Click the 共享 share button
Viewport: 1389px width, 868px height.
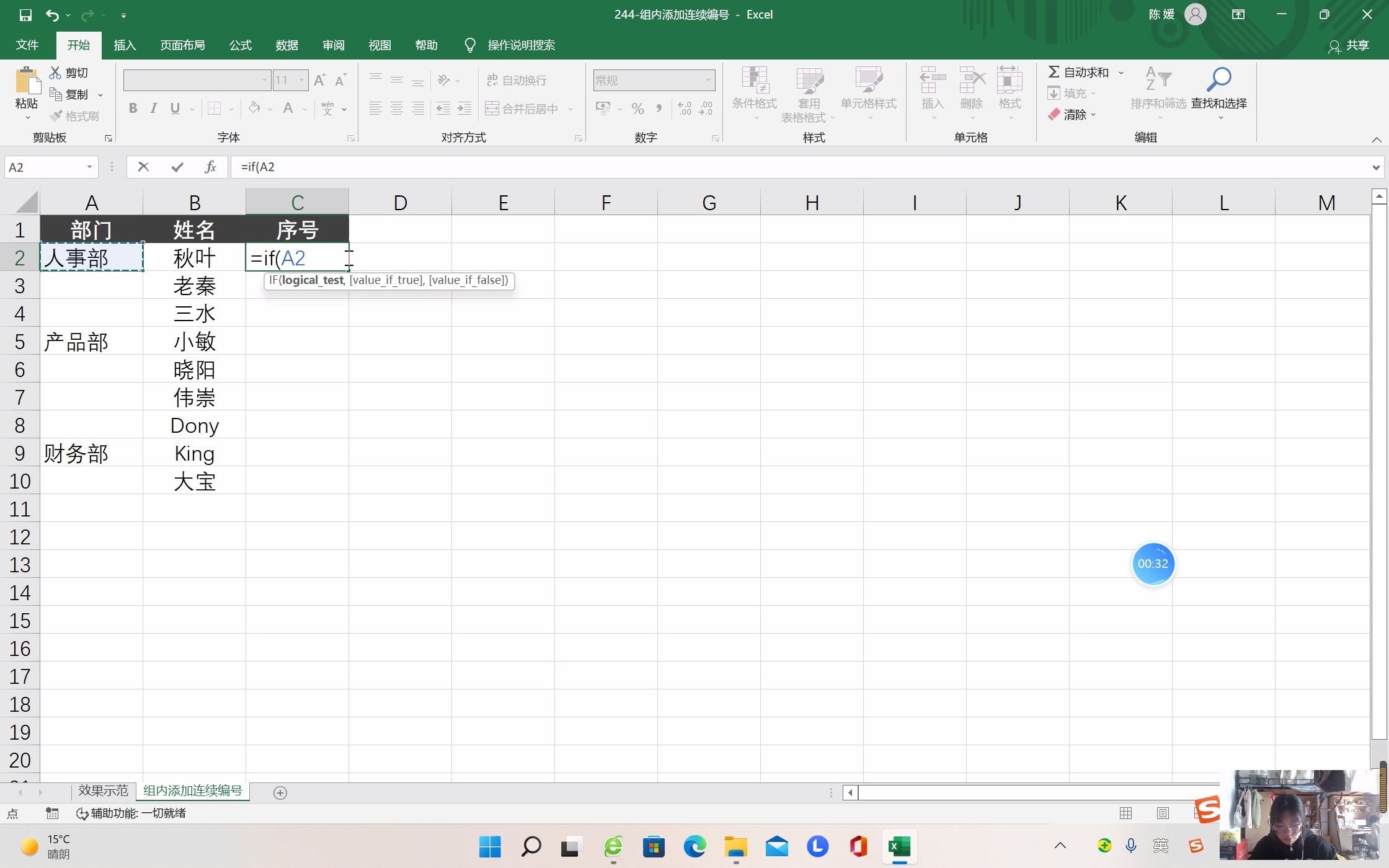(1349, 45)
